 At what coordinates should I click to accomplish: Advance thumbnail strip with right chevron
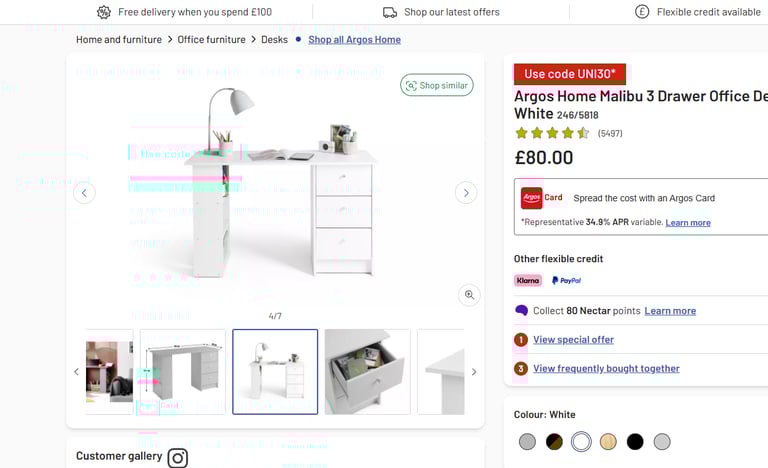(x=474, y=372)
